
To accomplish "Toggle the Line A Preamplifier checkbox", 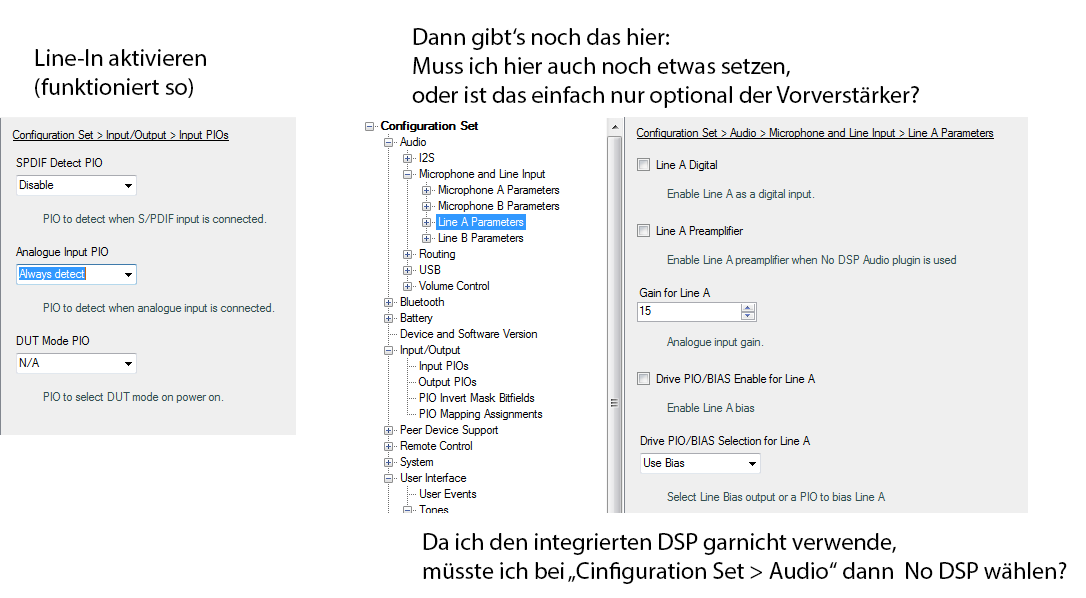I will (644, 231).
